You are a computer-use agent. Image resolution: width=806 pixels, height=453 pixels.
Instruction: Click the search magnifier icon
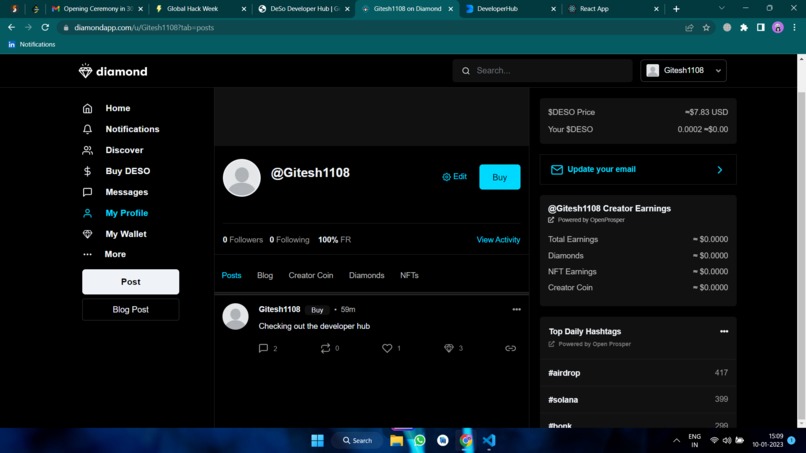click(466, 71)
